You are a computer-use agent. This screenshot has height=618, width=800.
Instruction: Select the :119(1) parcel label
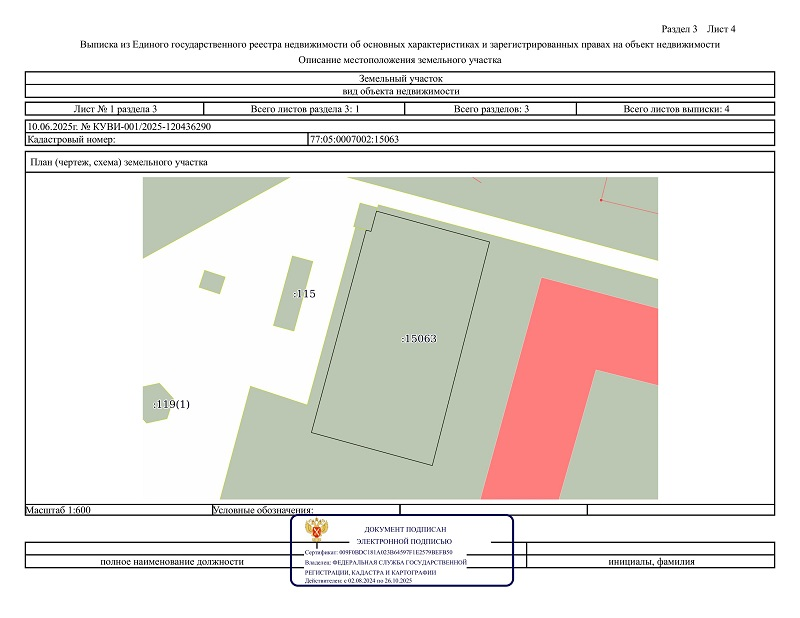(x=171, y=405)
